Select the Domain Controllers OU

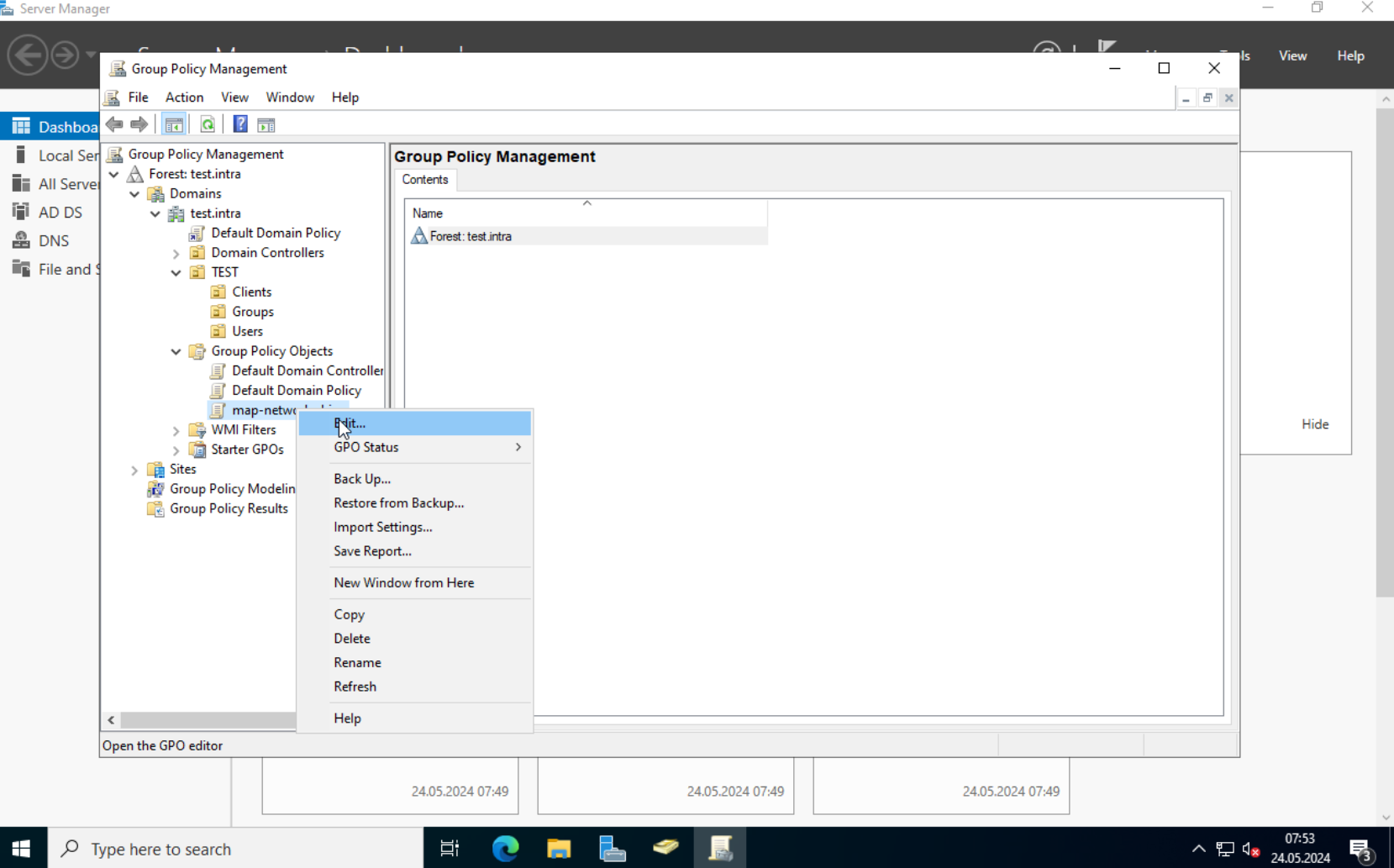(x=267, y=252)
